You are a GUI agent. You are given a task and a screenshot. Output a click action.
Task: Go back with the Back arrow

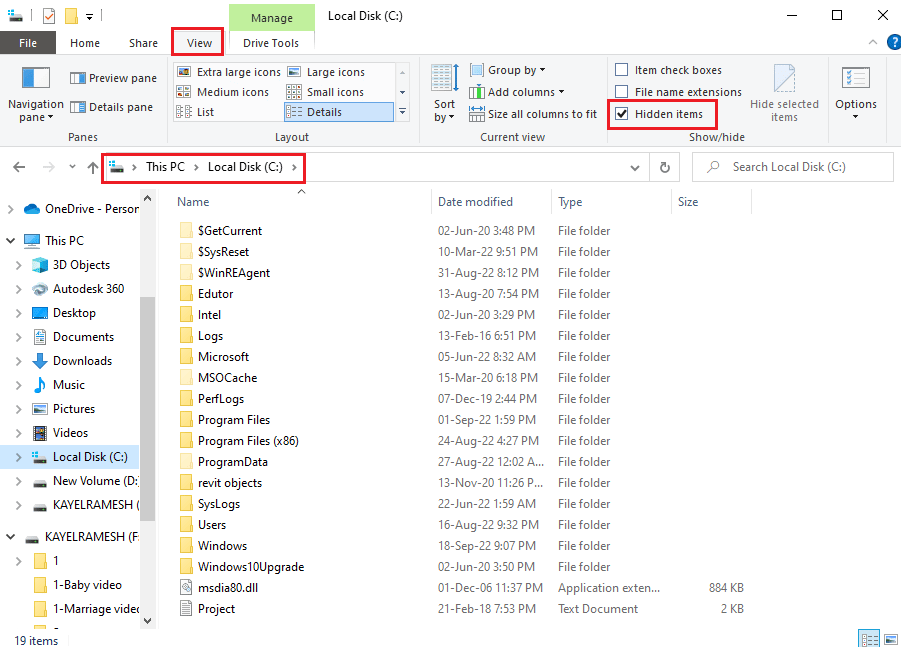click(19, 167)
